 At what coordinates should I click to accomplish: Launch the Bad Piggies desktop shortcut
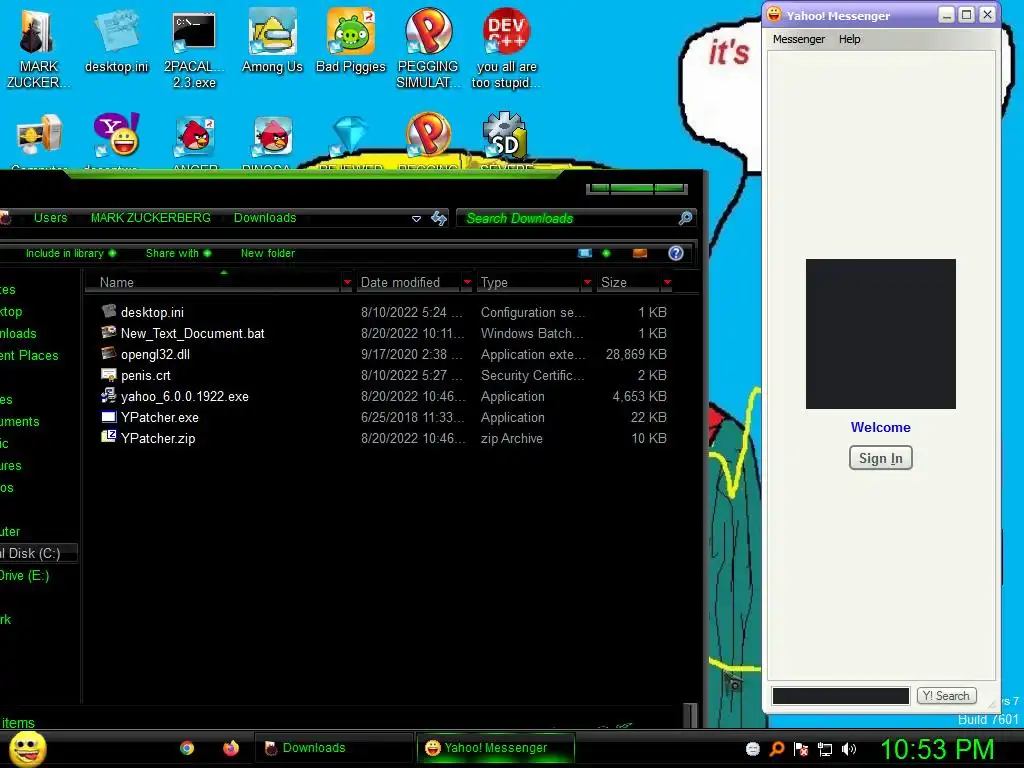(351, 42)
